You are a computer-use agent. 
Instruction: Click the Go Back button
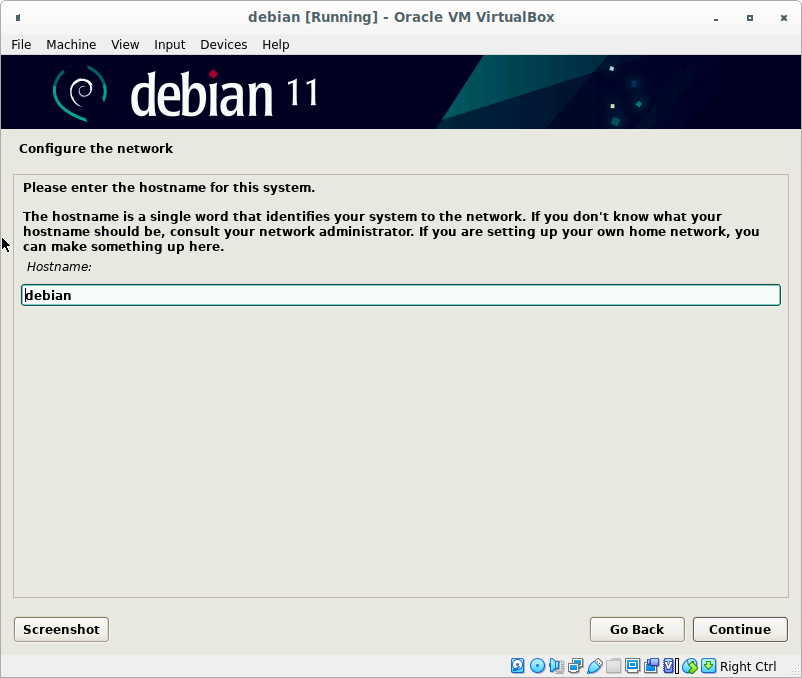click(x=637, y=629)
